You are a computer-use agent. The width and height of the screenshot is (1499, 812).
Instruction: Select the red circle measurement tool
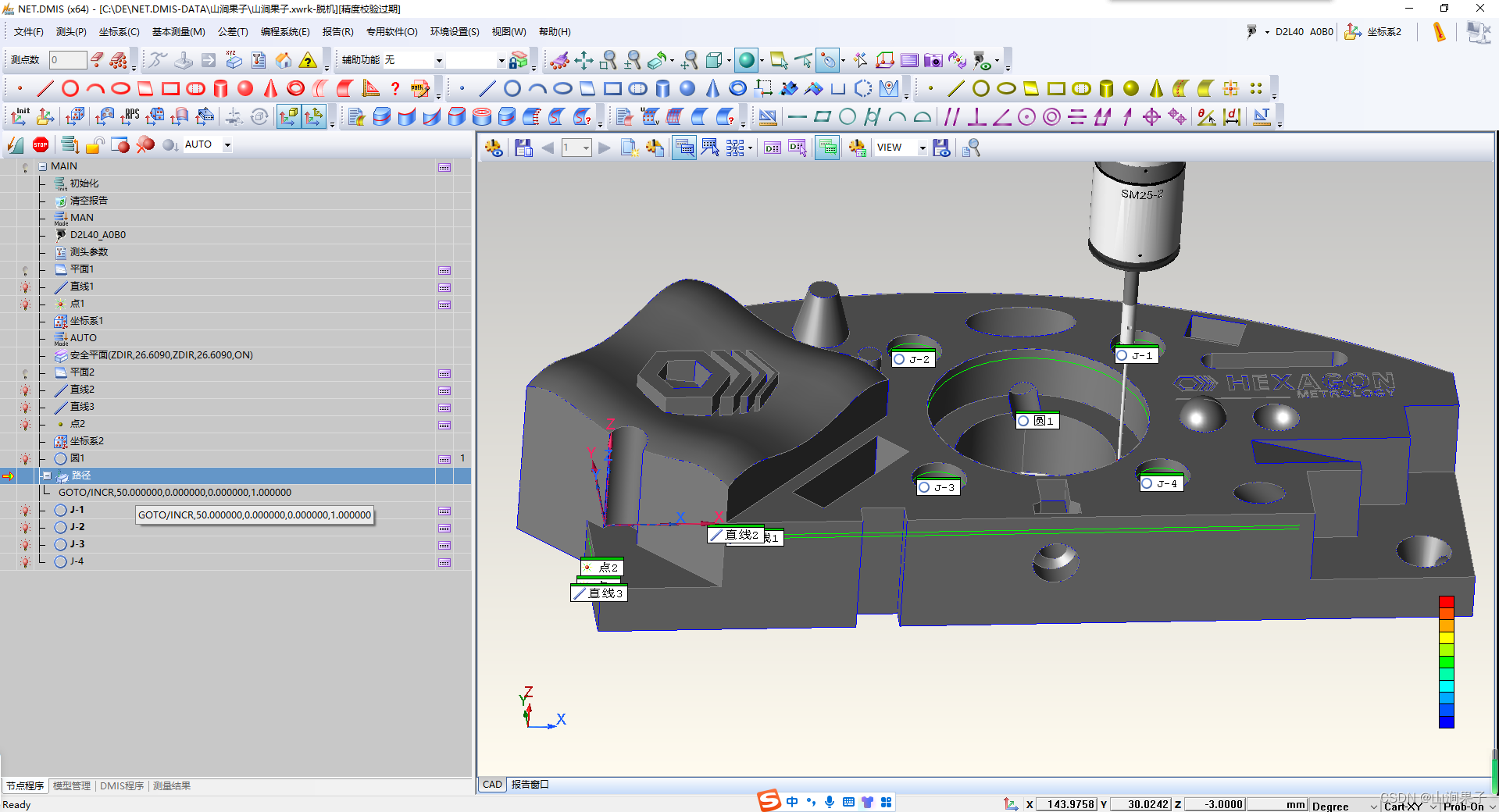(x=70, y=88)
